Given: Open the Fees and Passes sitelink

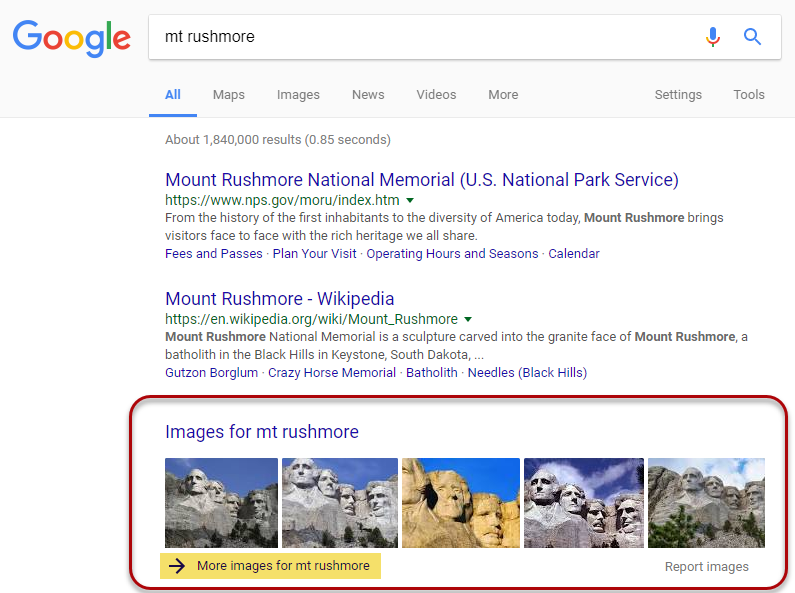Looking at the screenshot, I should [214, 253].
